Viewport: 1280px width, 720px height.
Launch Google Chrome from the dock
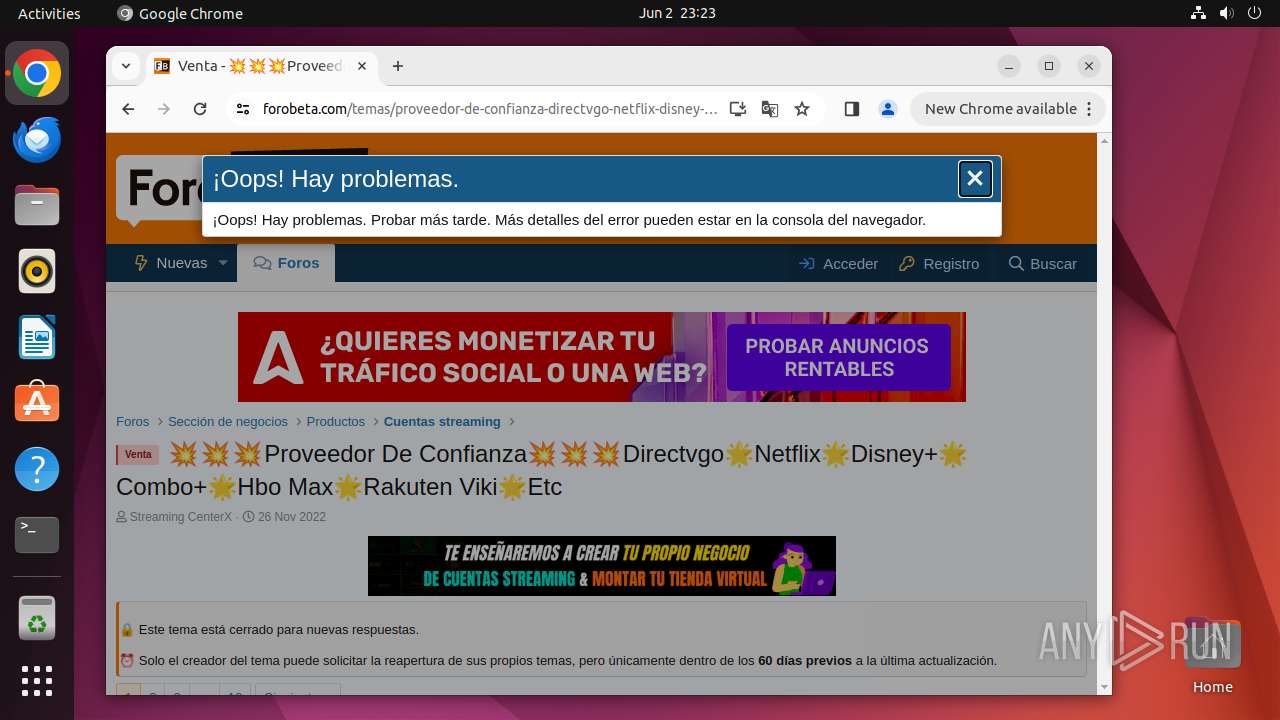[x=37, y=74]
